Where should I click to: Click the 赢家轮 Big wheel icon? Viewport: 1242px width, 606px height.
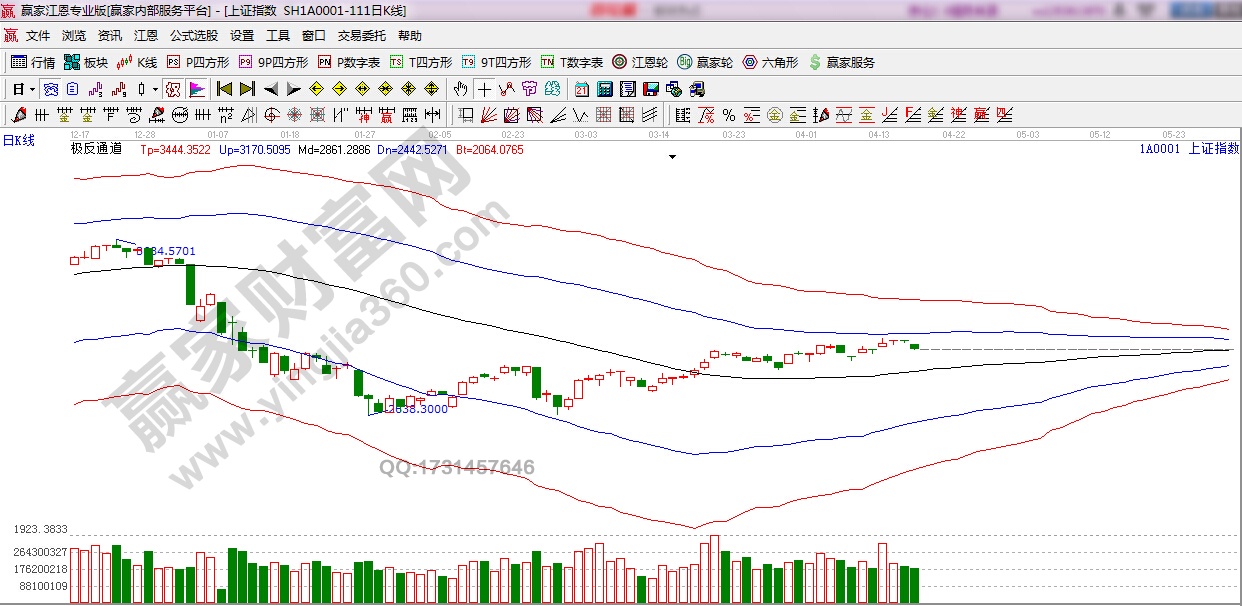pos(704,62)
